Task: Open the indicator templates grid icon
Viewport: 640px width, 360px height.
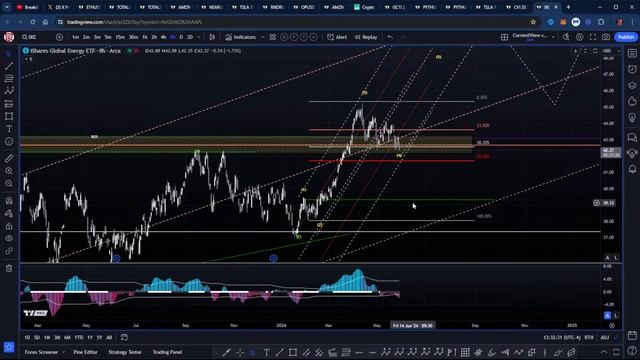Action: [273, 37]
